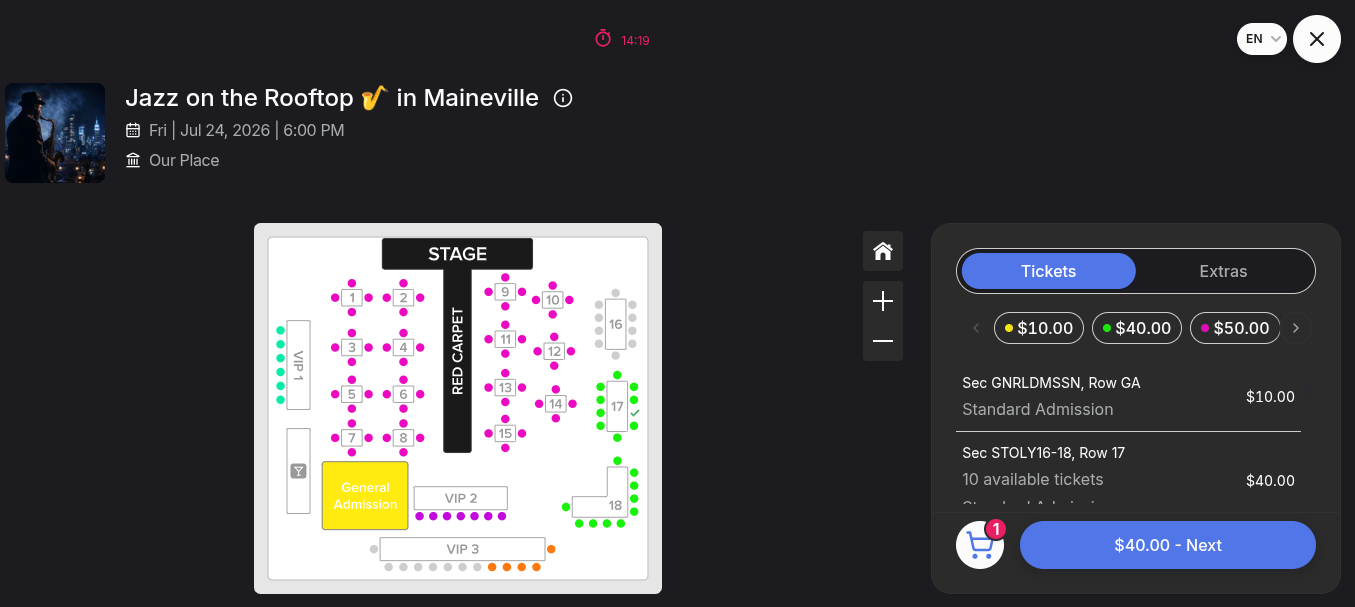Screen dimensions: 1355x607
Task: Show next price filters with right chevron
Action: pyautogui.click(x=1296, y=328)
